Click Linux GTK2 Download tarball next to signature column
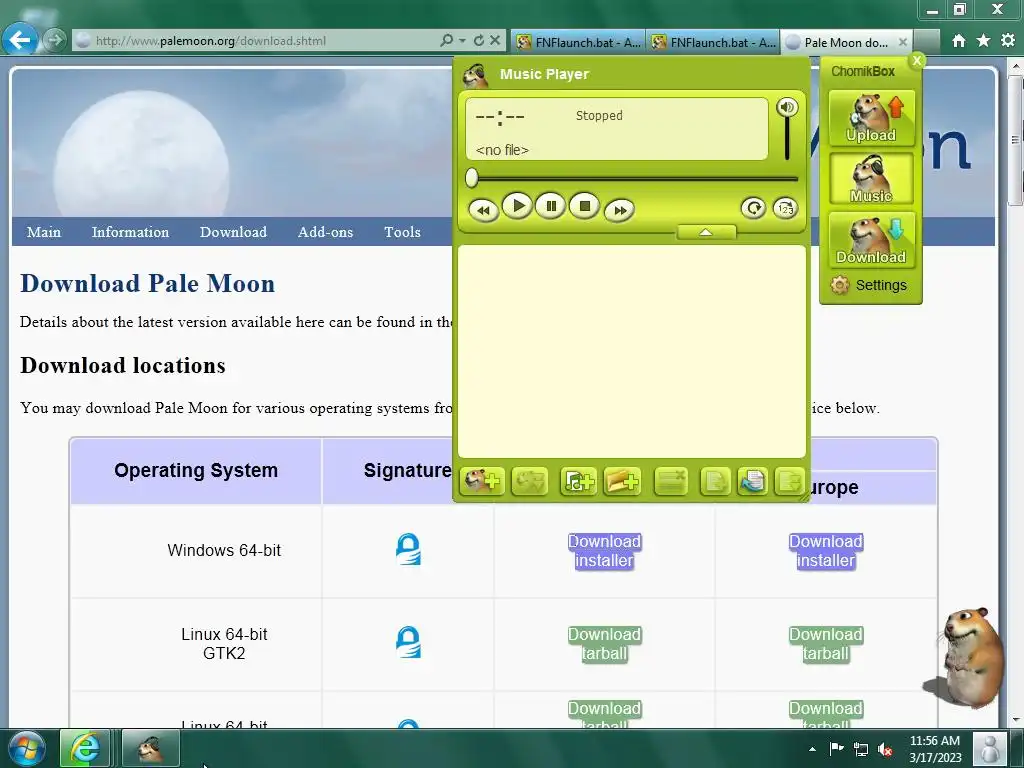 click(x=604, y=644)
